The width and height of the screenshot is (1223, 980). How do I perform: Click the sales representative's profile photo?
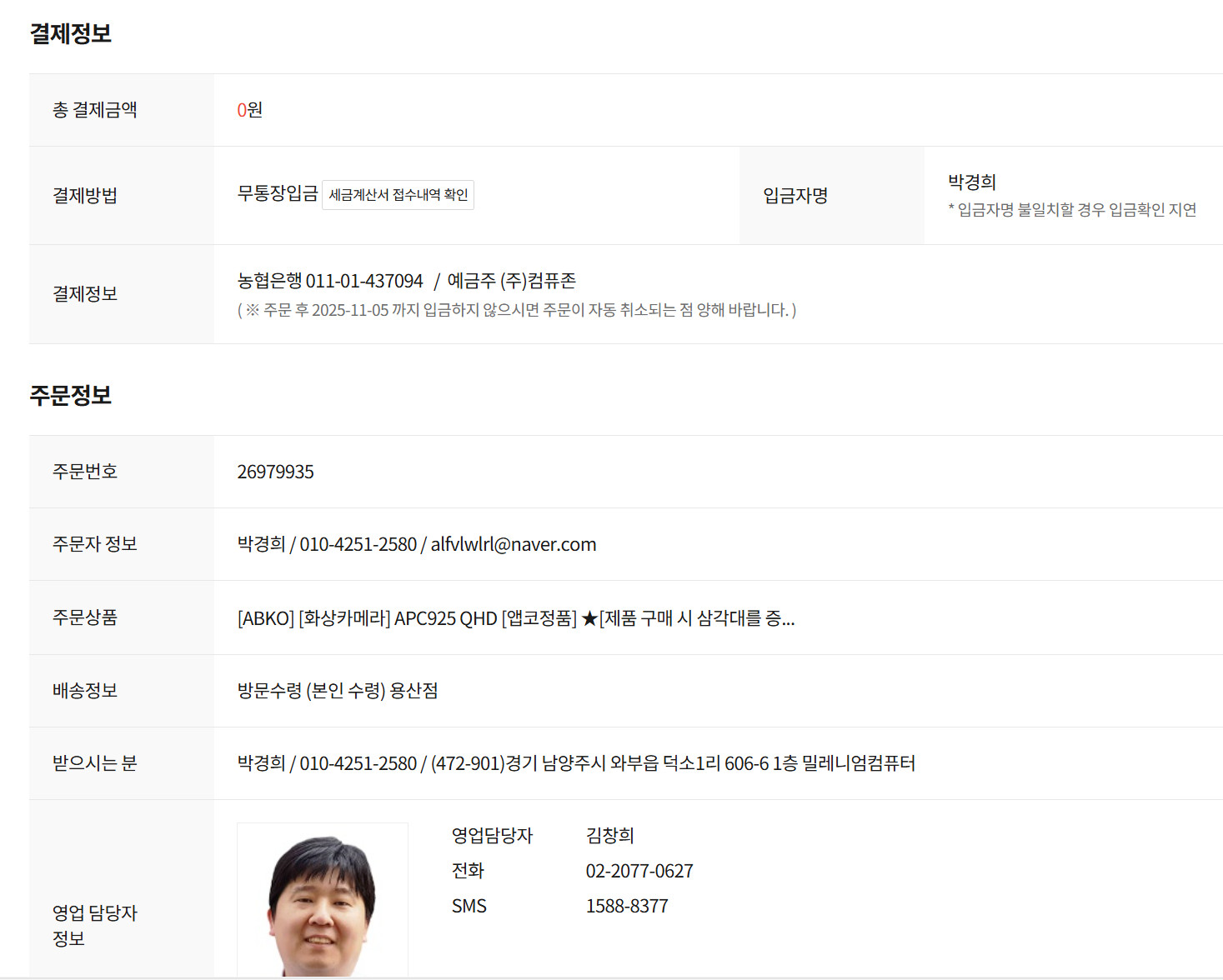(323, 900)
